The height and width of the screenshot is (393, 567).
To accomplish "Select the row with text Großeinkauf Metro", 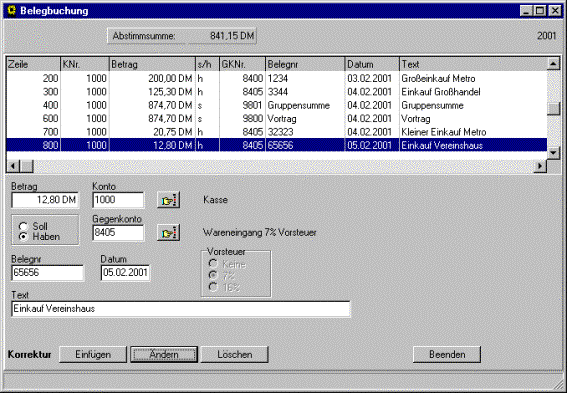I will click(277, 78).
